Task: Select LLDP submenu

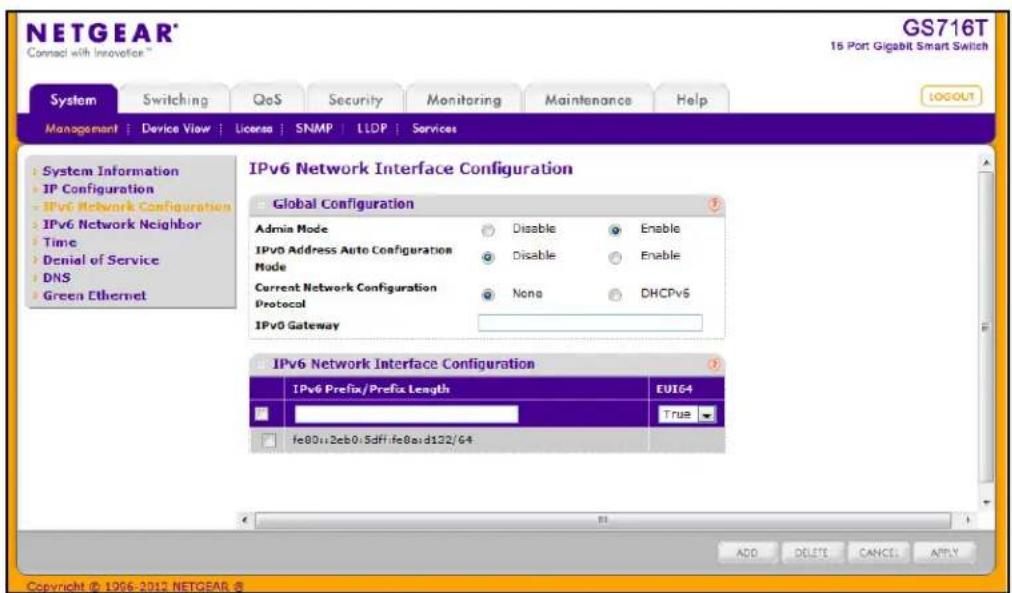Action: [x=372, y=128]
